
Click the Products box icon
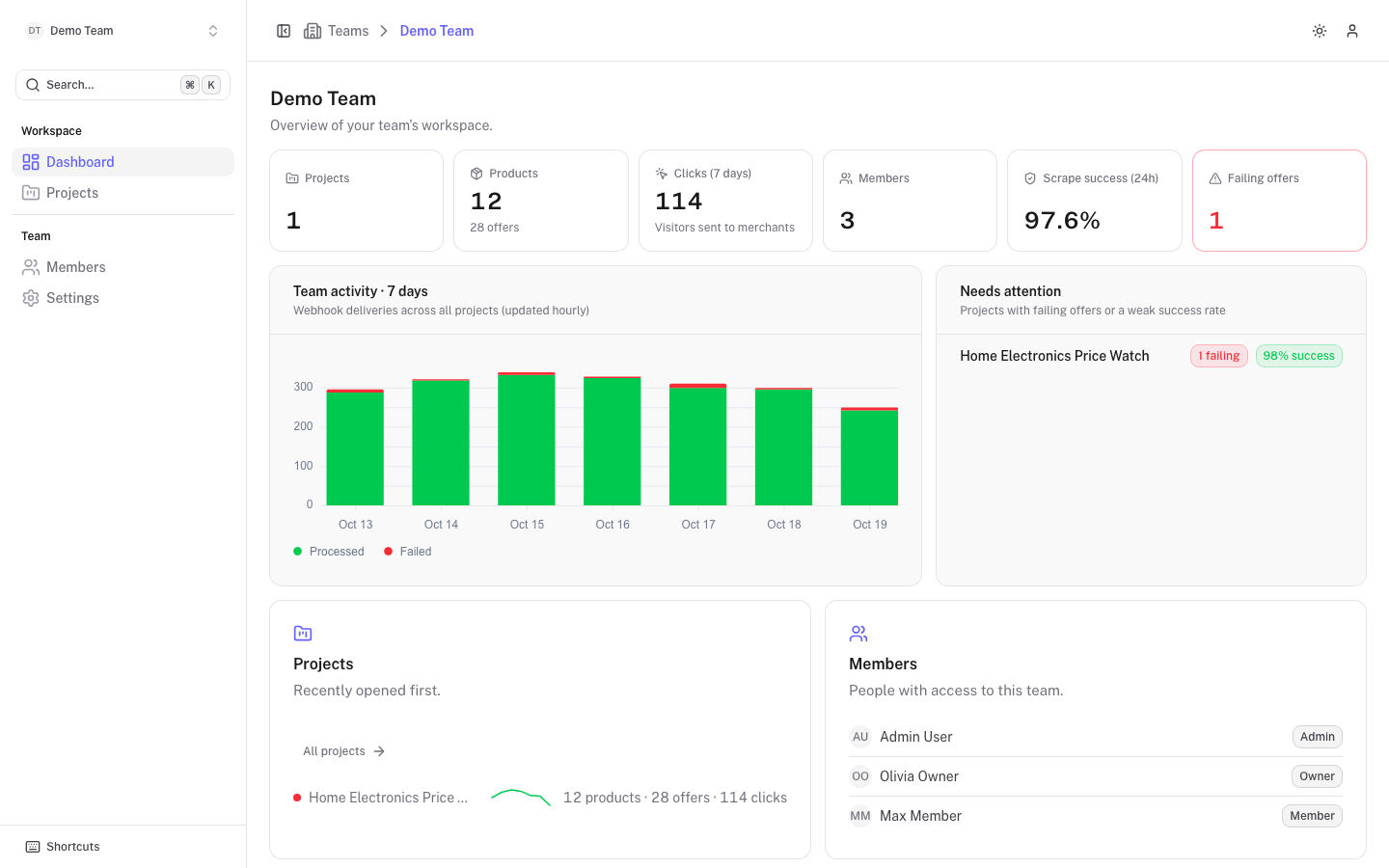point(477,174)
